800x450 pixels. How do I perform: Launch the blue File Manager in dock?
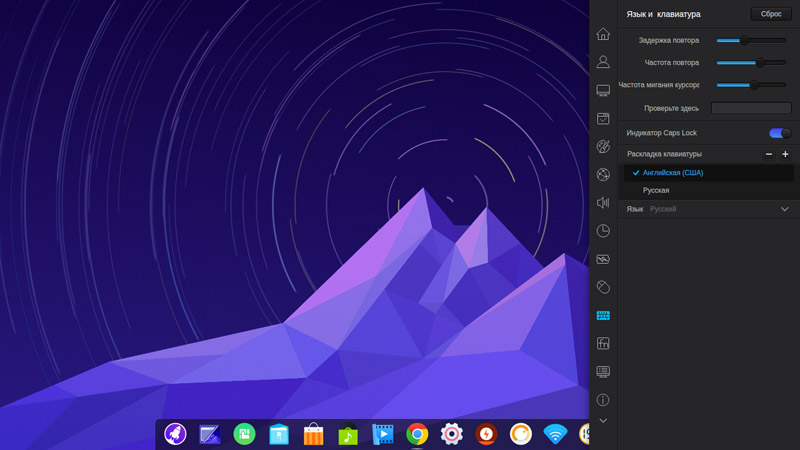[x=279, y=435]
